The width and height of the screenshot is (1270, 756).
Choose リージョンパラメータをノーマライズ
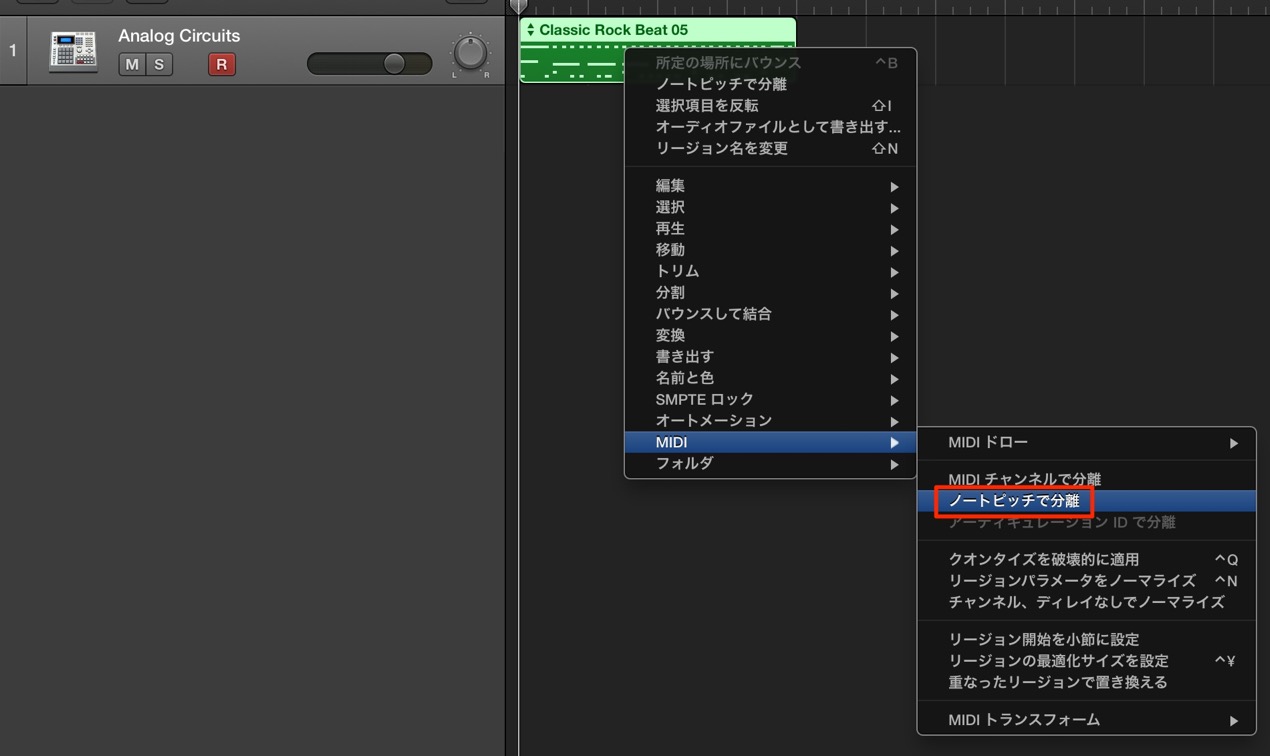click(1087, 581)
